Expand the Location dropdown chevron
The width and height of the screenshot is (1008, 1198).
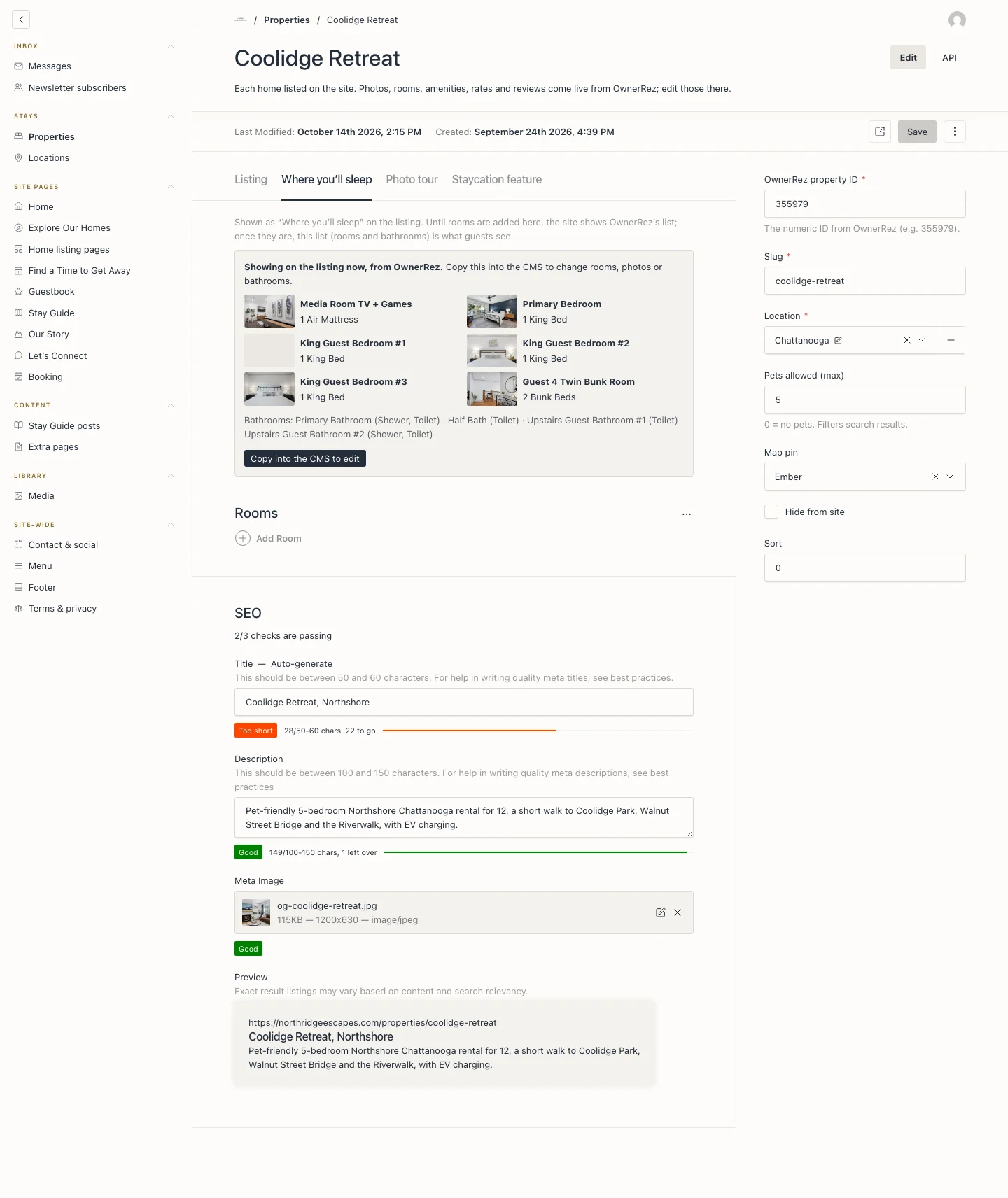point(921,340)
